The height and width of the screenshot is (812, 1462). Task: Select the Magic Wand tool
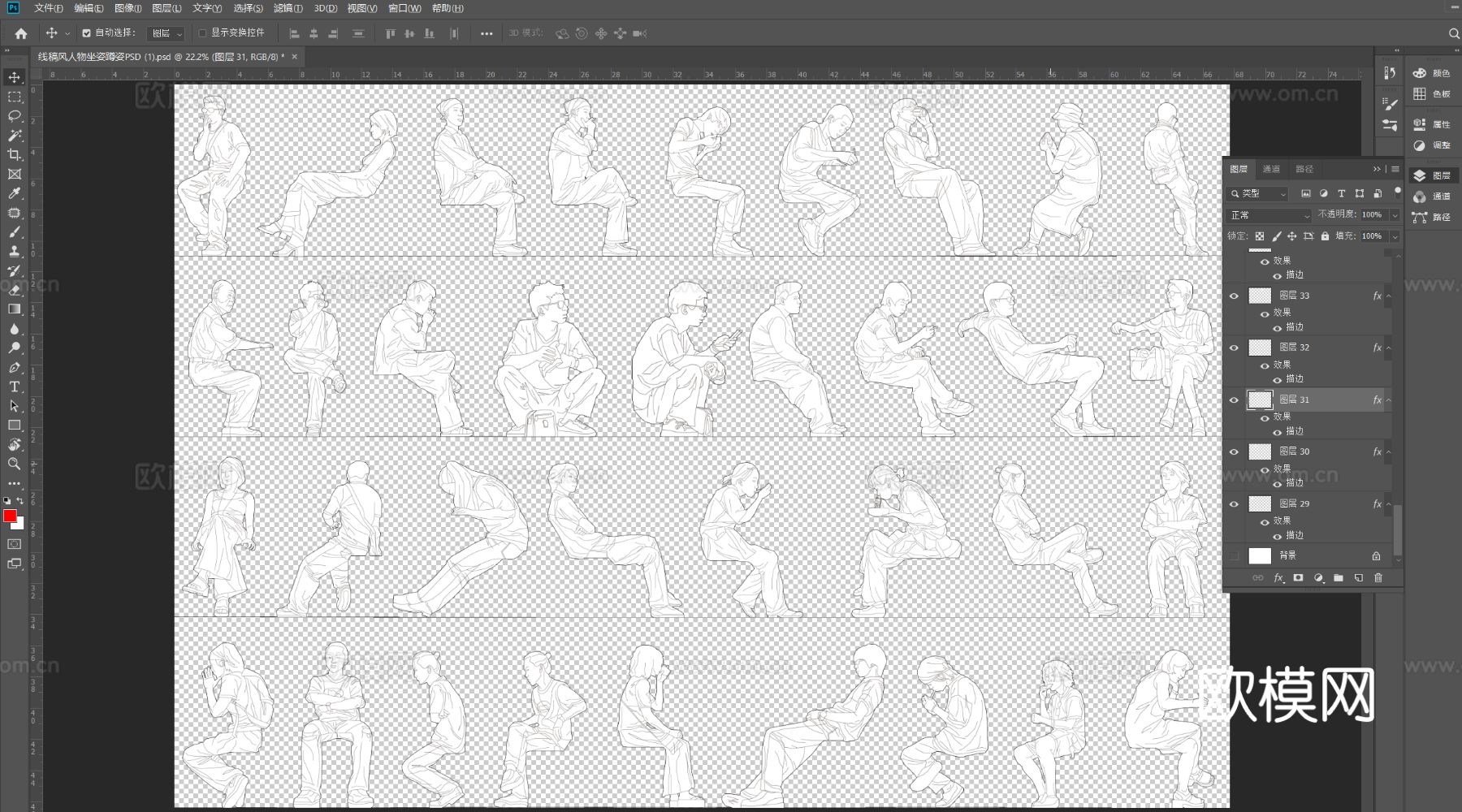point(15,136)
